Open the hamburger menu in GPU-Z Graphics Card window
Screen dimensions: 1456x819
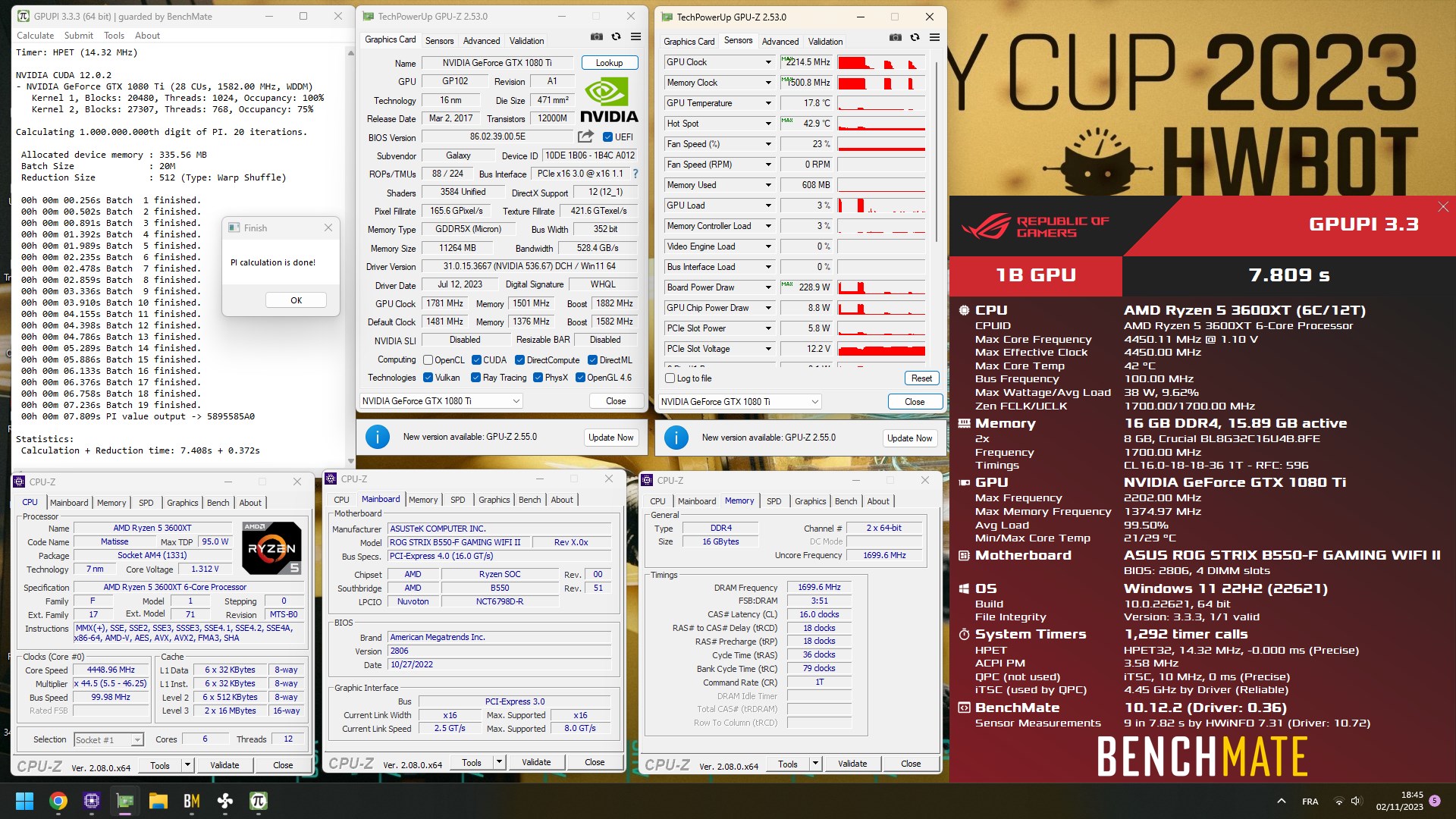pyautogui.click(x=635, y=36)
